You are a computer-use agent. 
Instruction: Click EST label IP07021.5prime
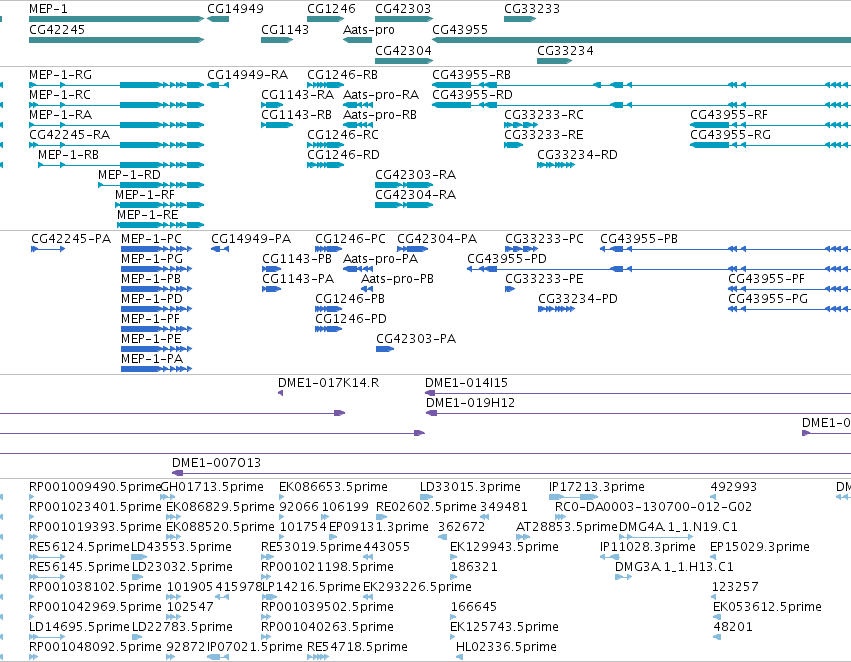click(255, 647)
